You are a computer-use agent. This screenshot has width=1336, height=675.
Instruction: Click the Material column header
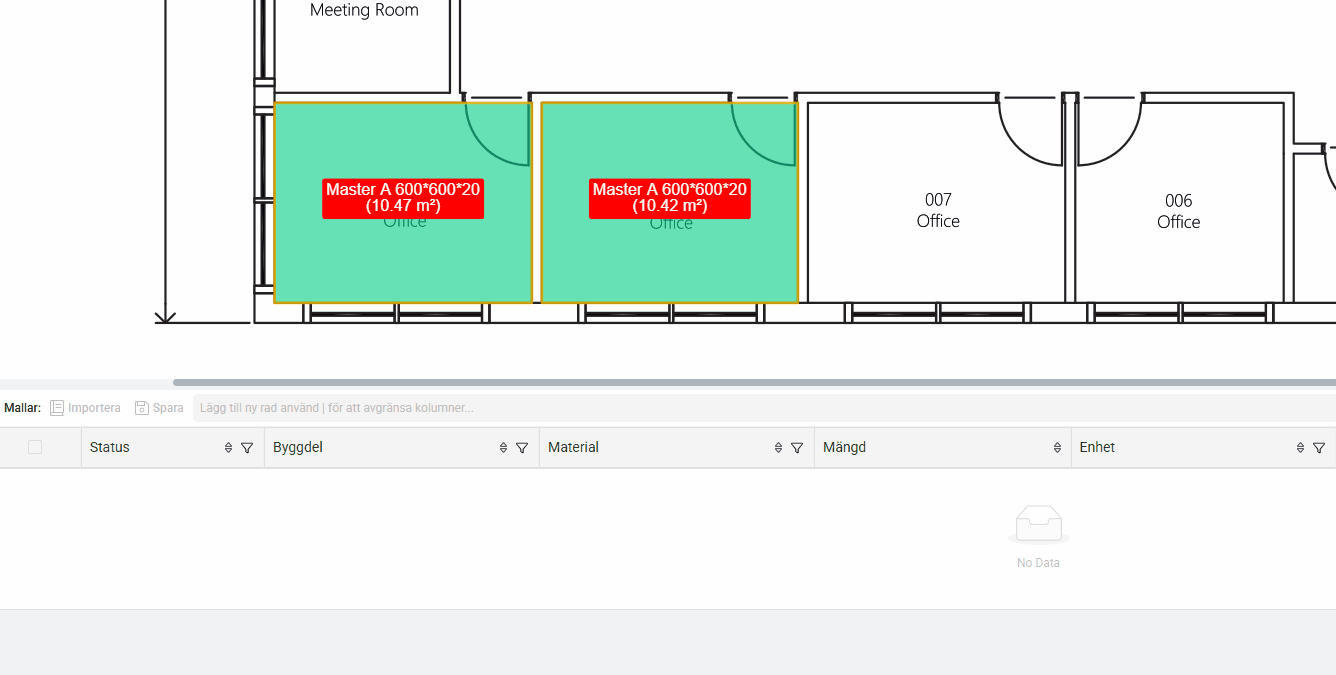pyautogui.click(x=677, y=447)
